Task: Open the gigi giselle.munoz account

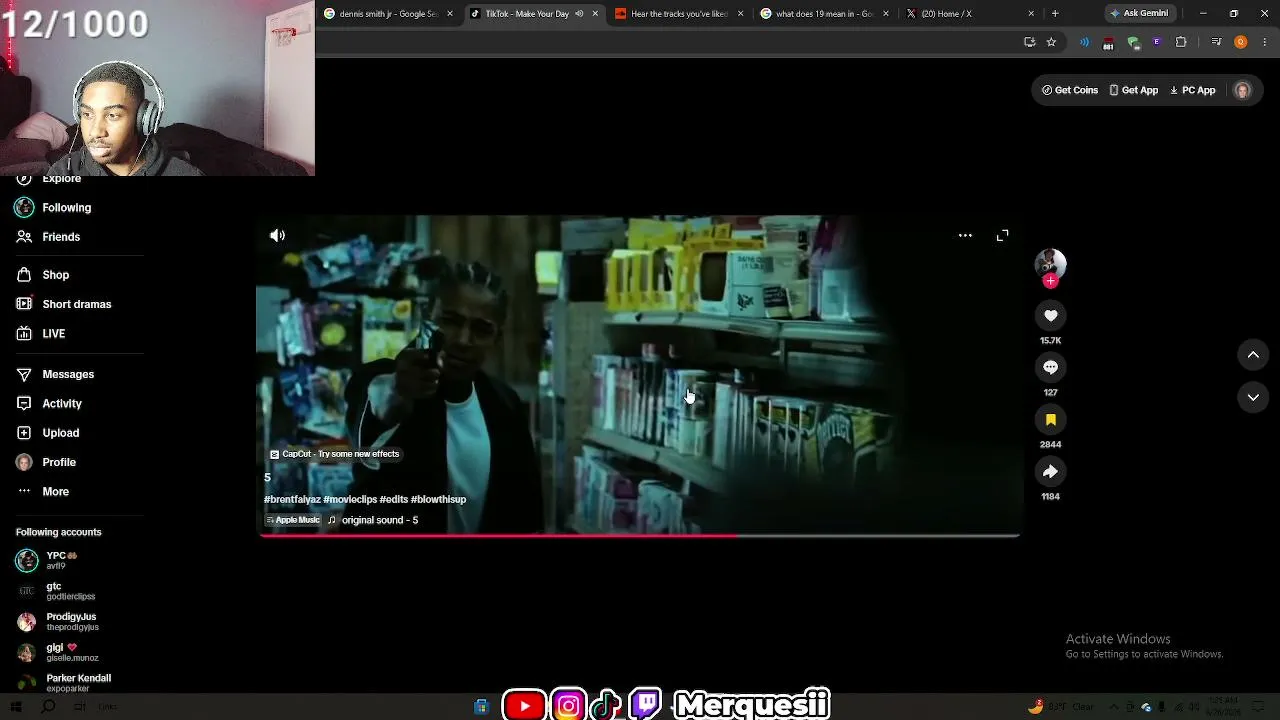Action: [x=58, y=652]
